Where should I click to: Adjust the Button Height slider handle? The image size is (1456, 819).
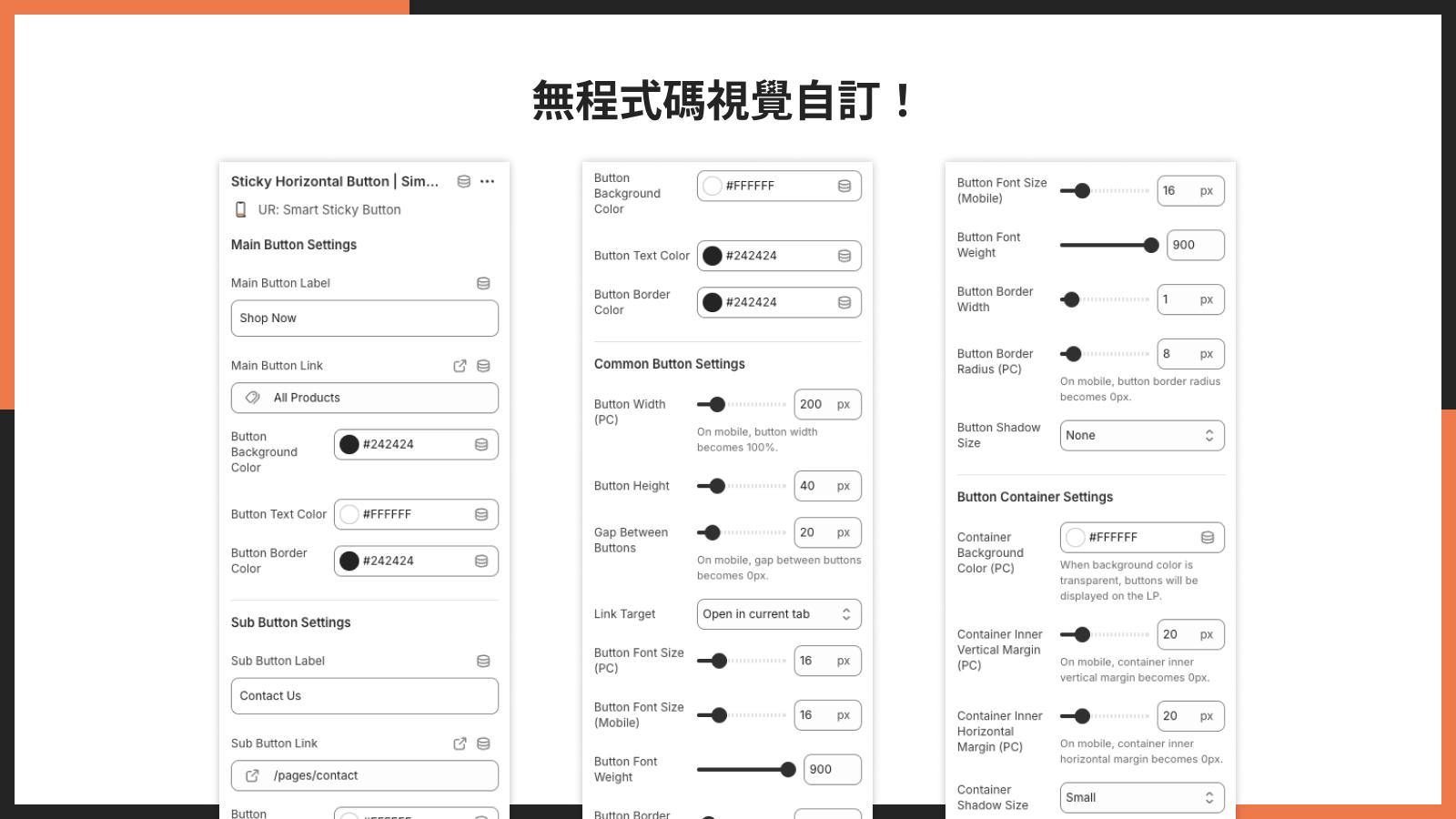[717, 486]
